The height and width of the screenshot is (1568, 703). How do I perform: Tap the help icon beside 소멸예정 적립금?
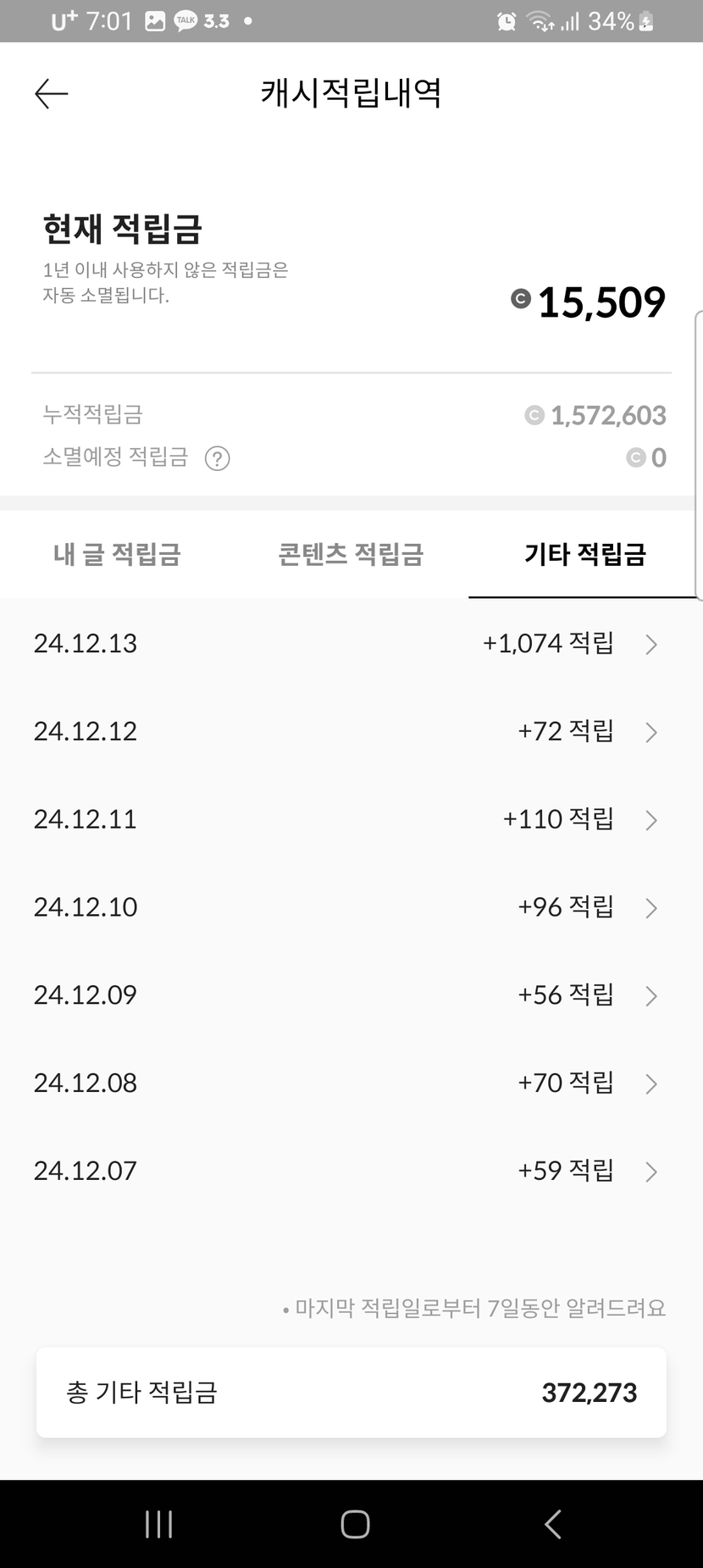[x=218, y=458]
